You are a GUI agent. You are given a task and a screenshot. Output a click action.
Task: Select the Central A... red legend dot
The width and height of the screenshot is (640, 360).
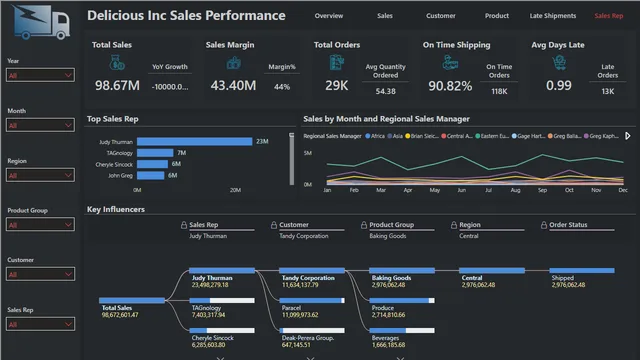443,136
